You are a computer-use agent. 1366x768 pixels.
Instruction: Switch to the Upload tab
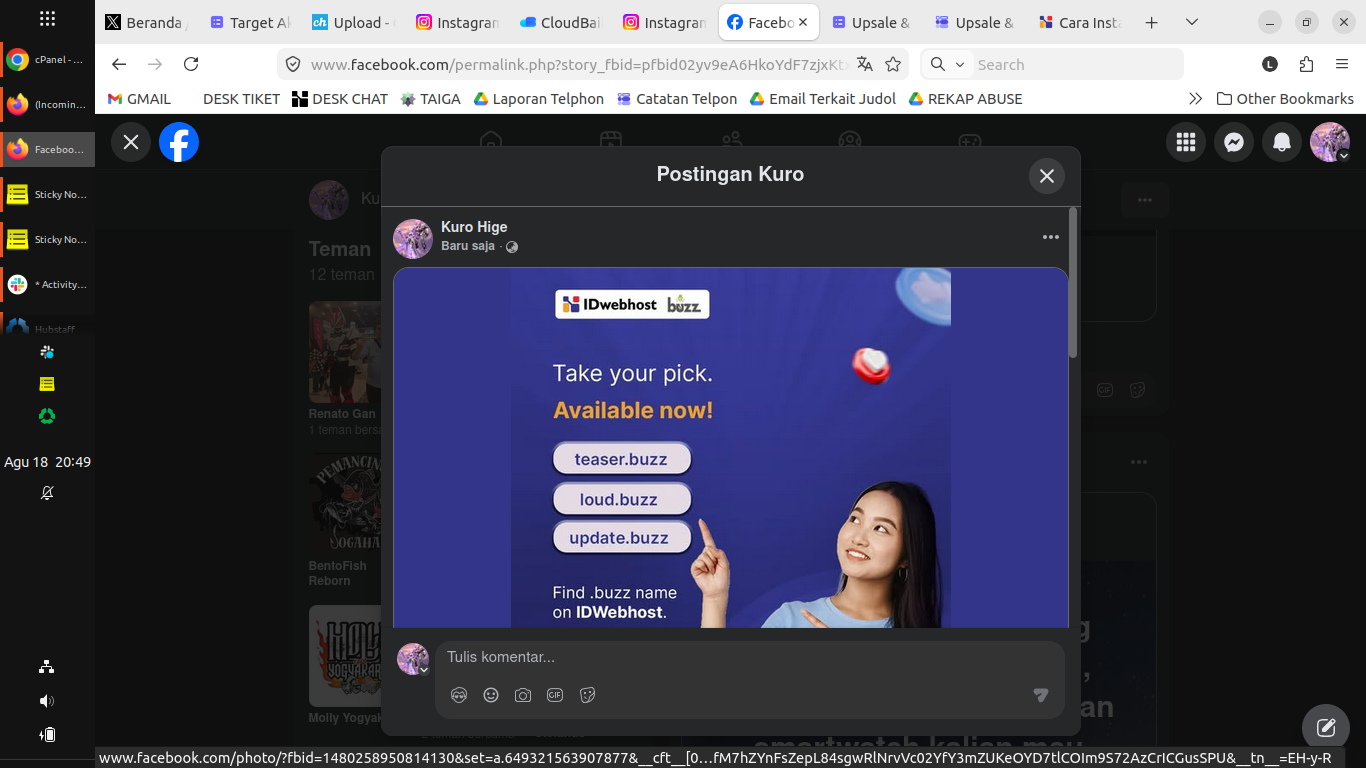point(355,22)
